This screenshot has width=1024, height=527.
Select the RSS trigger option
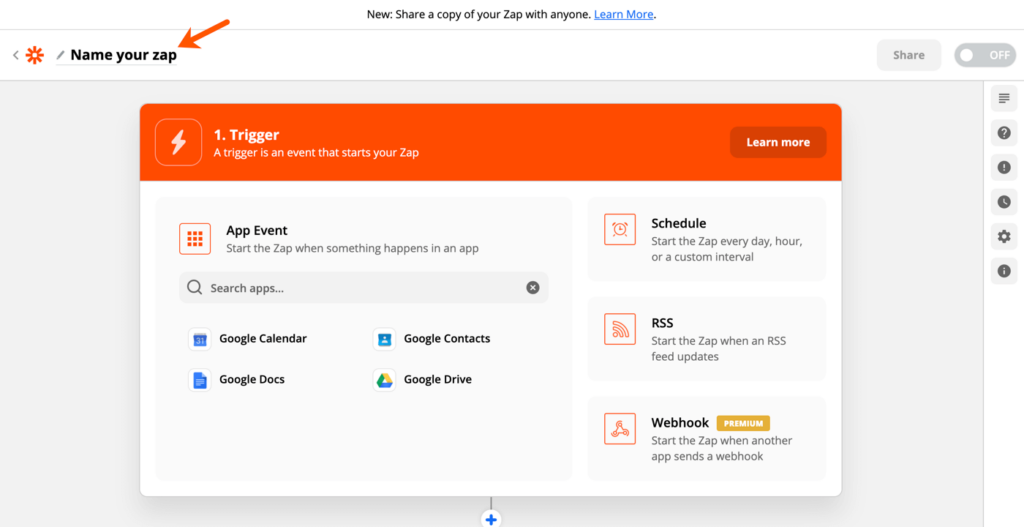tap(707, 339)
